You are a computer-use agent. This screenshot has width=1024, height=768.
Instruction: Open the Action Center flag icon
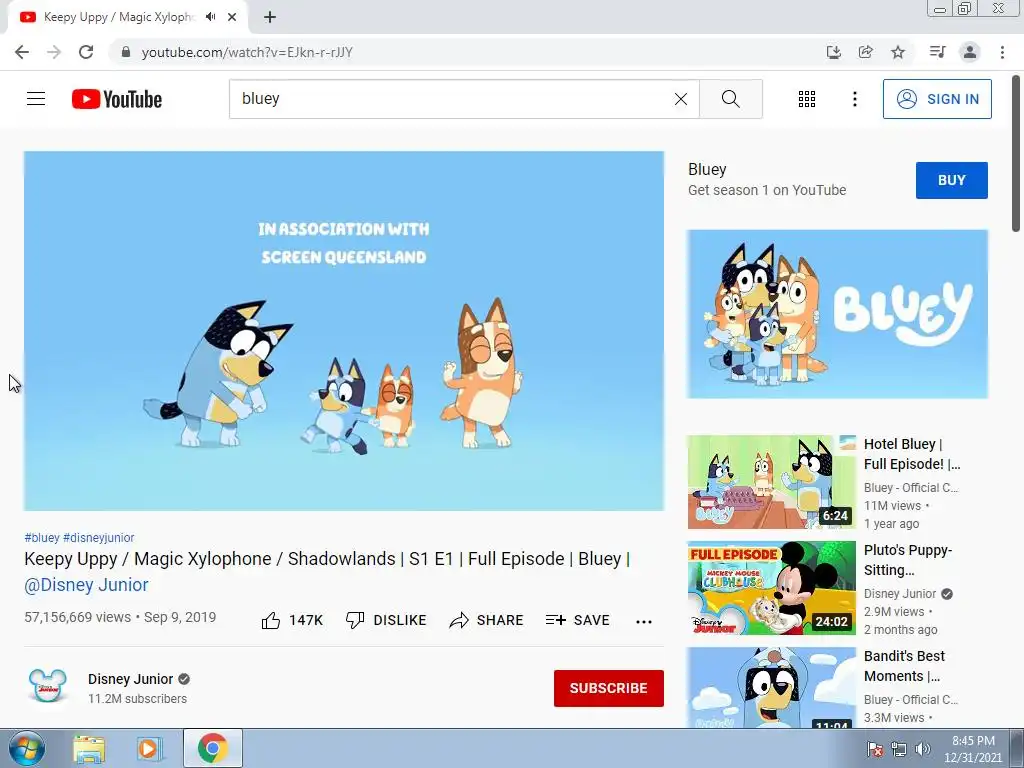tap(874, 749)
